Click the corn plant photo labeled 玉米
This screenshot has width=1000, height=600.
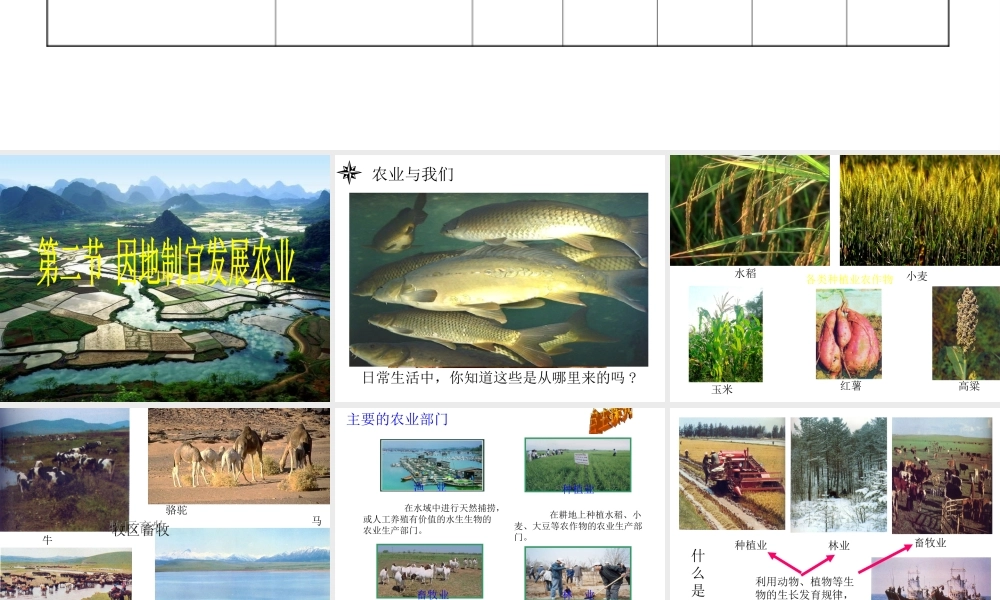point(726,334)
